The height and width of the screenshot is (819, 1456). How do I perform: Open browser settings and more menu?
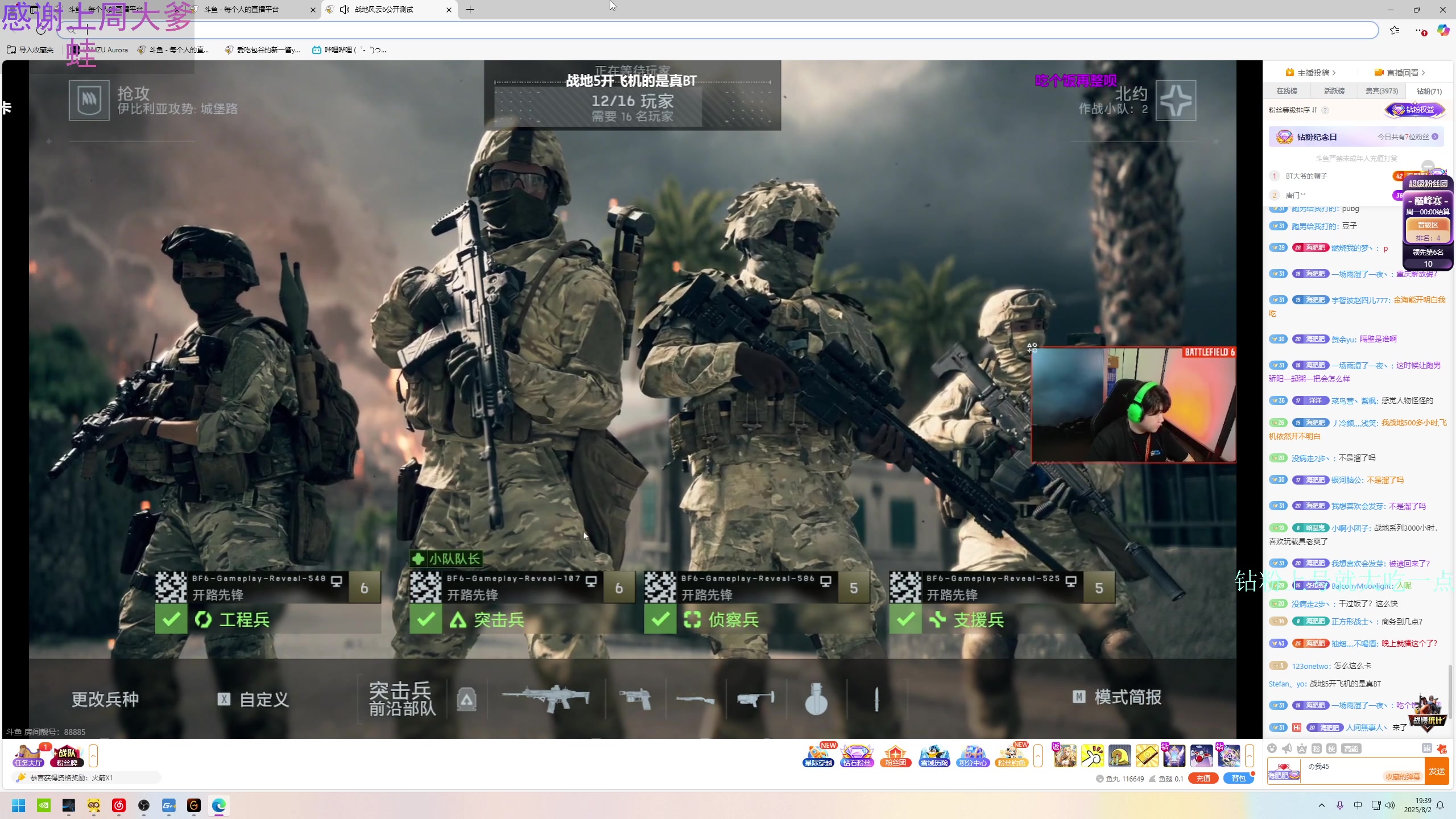click(x=1420, y=30)
